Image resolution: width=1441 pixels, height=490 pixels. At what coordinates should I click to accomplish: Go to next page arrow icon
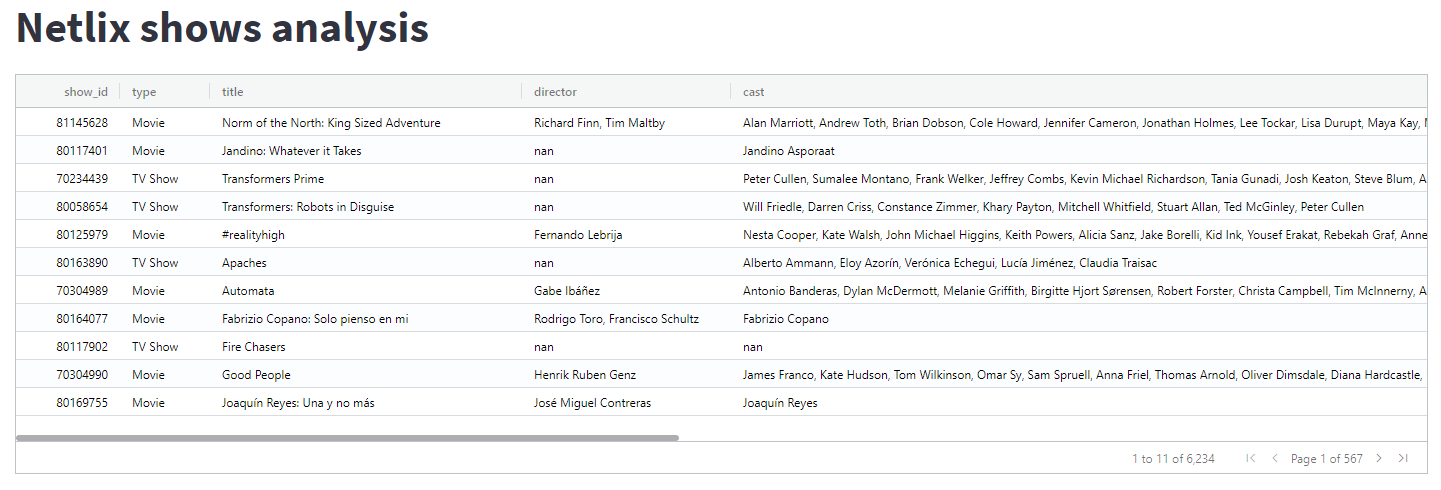[1379, 458]
